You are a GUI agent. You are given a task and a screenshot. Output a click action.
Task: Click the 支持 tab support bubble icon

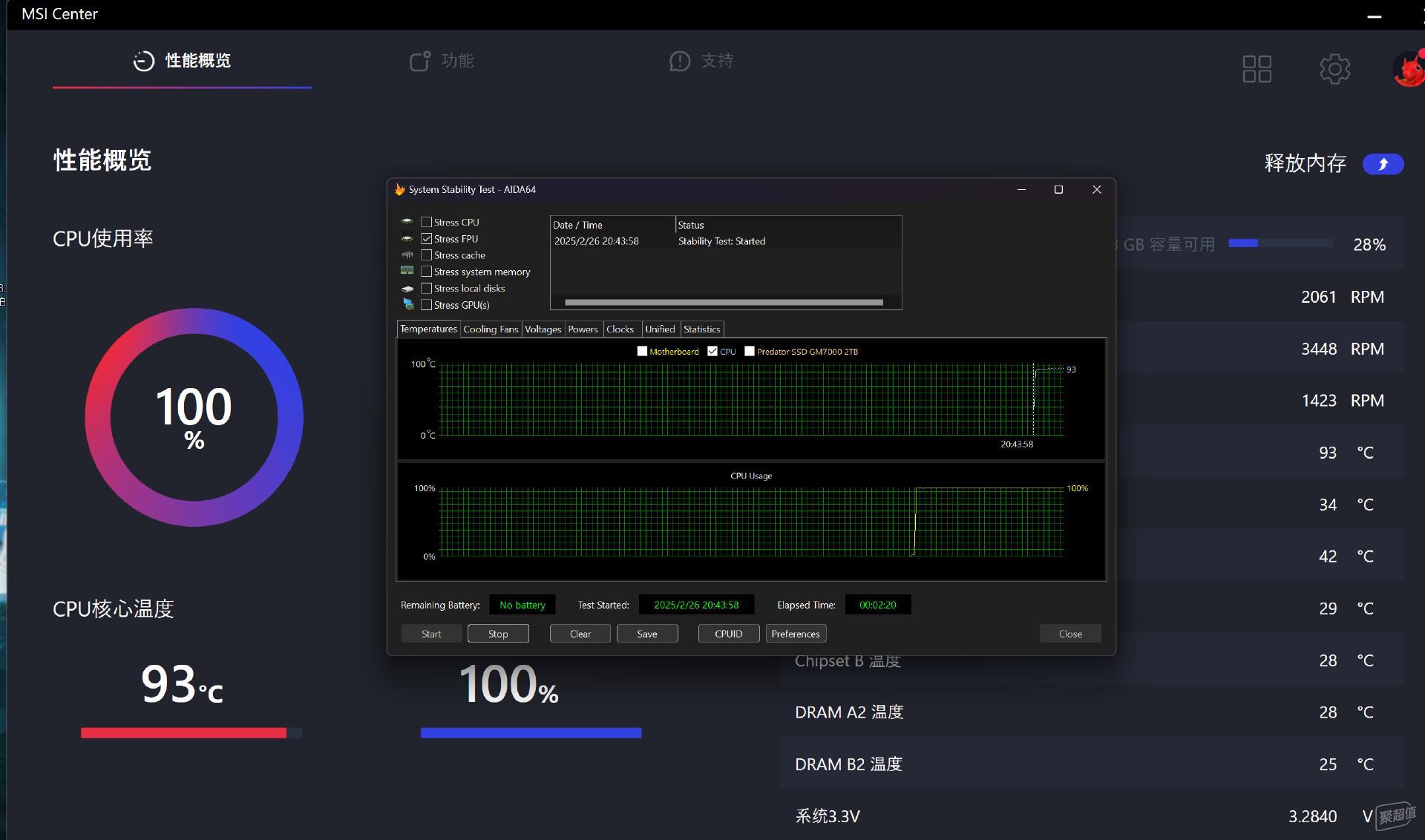(679, 61)
